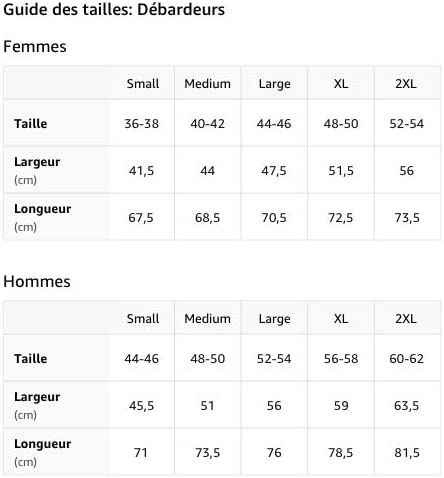Image resolution: width=444 pixels, height=478 pixels.
Task: Click the XL column header in Hommes table
Action: pos(341,319)
